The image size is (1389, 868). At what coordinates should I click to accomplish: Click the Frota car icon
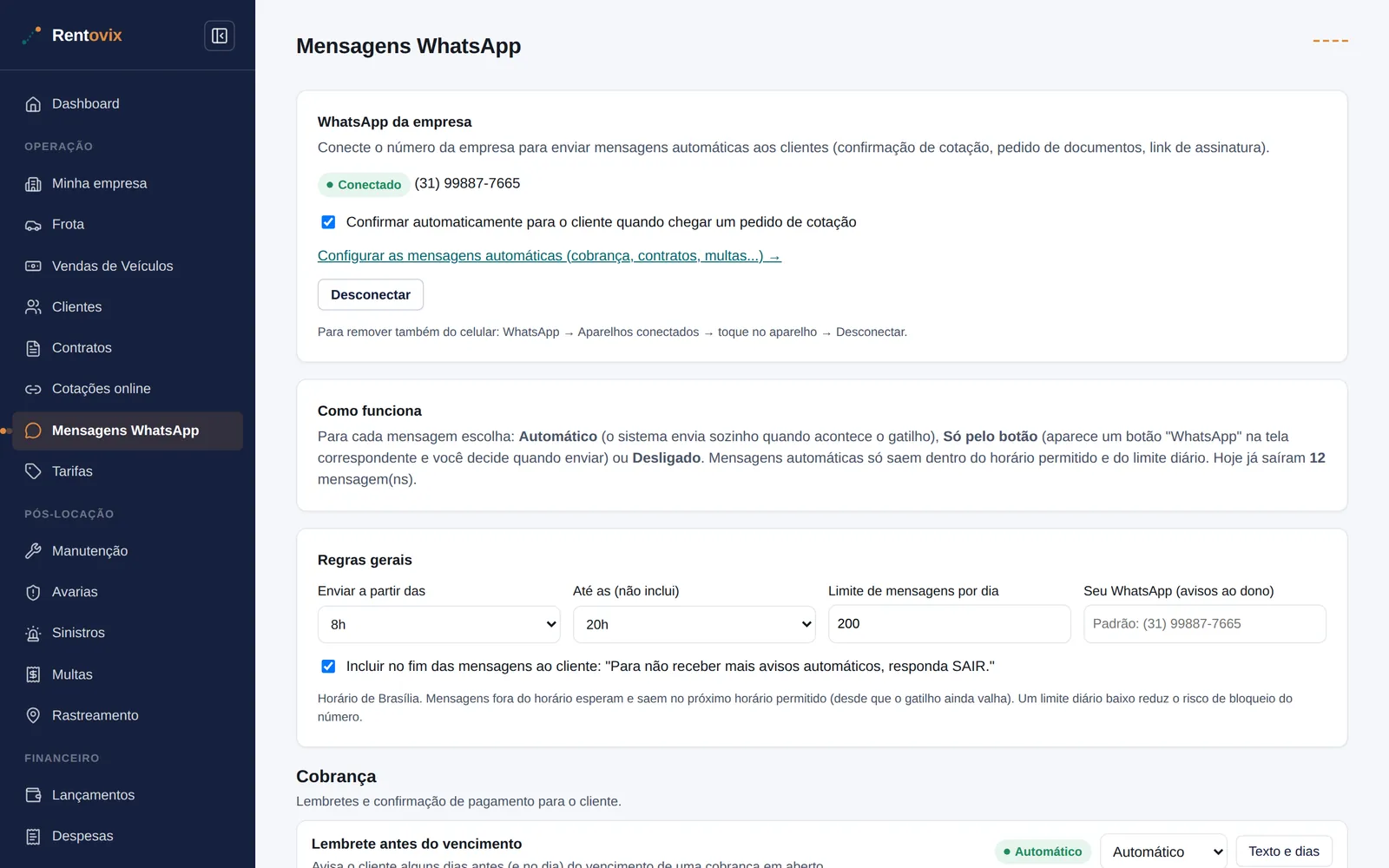pyautogui.click(x=33, y=225)
